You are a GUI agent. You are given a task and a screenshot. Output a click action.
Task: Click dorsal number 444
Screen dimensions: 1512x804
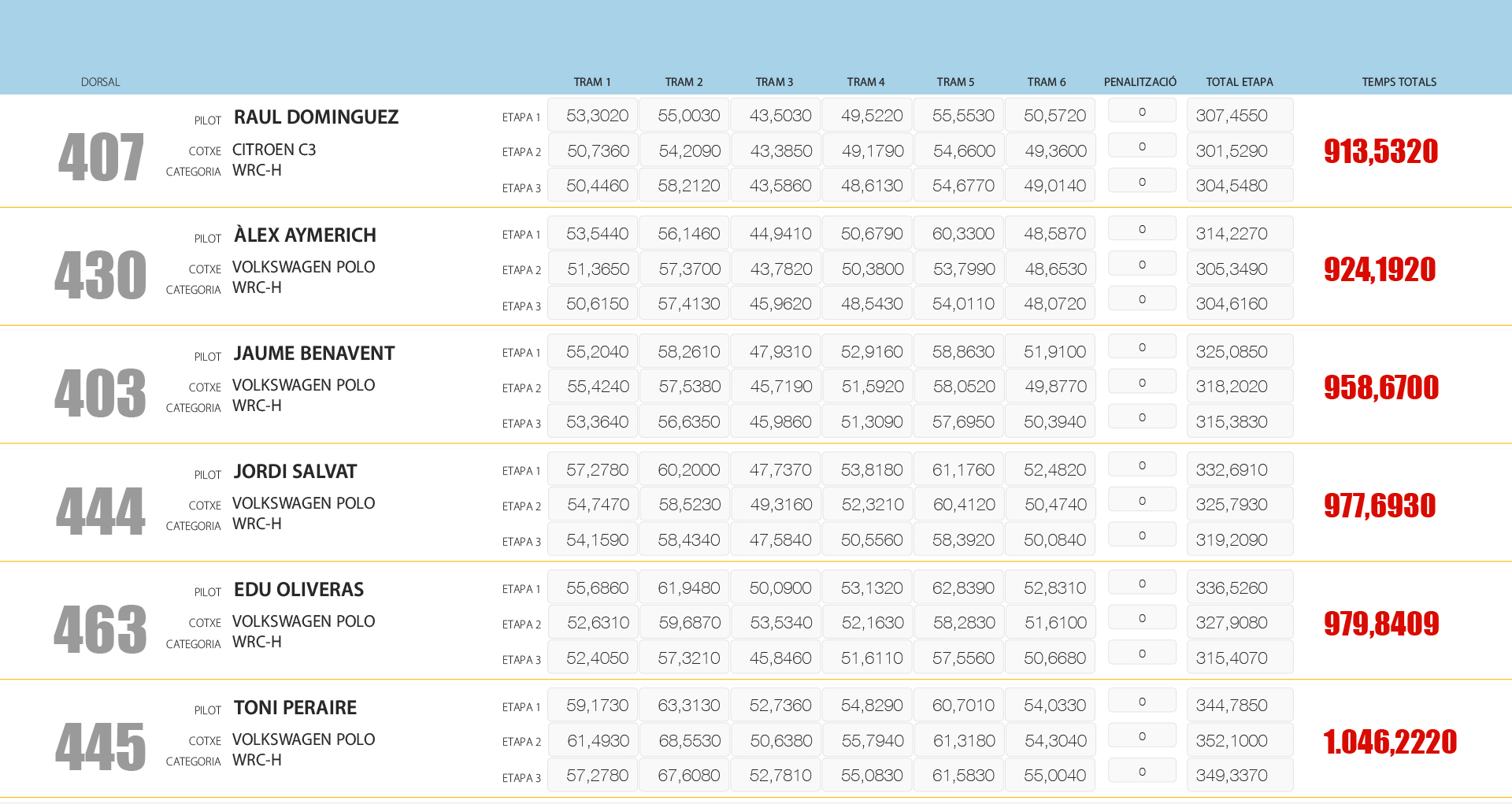coord(100,512)
